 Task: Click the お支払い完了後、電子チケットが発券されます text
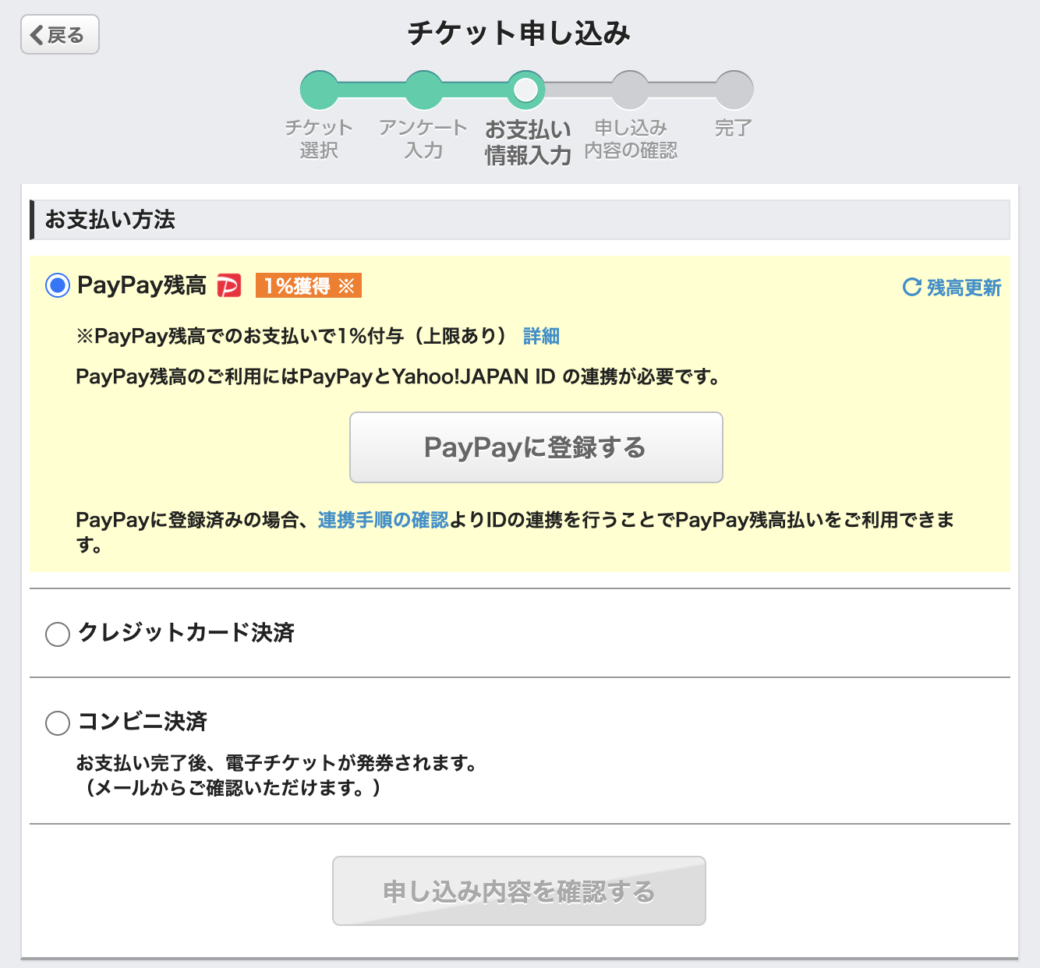point(277,763)
